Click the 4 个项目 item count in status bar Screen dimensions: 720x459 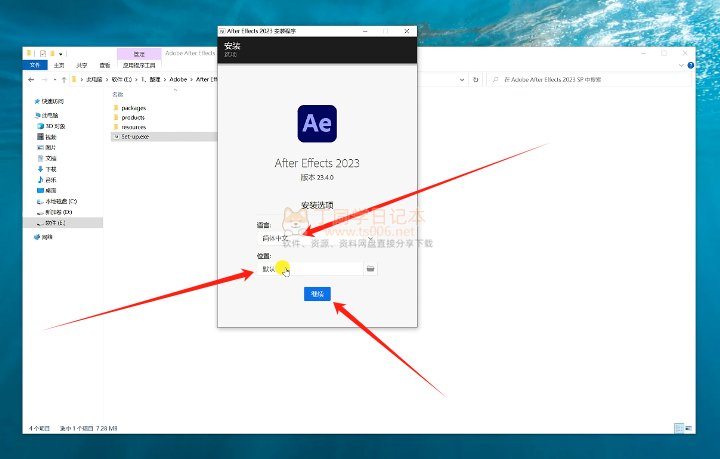coord(39,428)
